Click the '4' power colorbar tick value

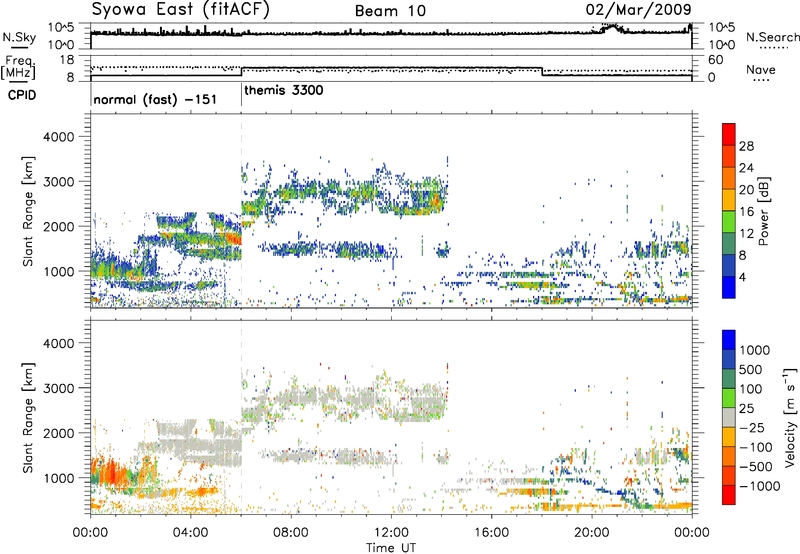click(x=742, y=277)
